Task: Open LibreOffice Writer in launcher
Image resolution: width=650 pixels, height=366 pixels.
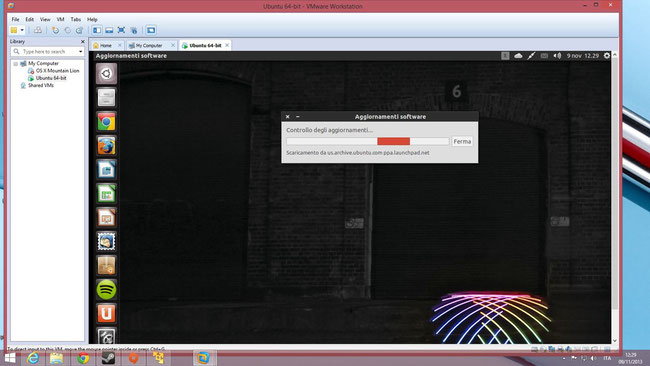Action: pyautogui.click(x=107, y=169)
